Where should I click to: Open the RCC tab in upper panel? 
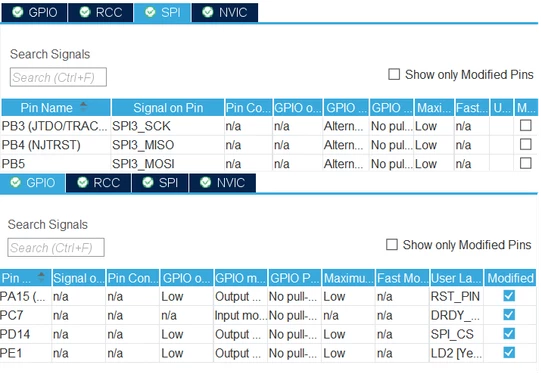pos(101,12)
